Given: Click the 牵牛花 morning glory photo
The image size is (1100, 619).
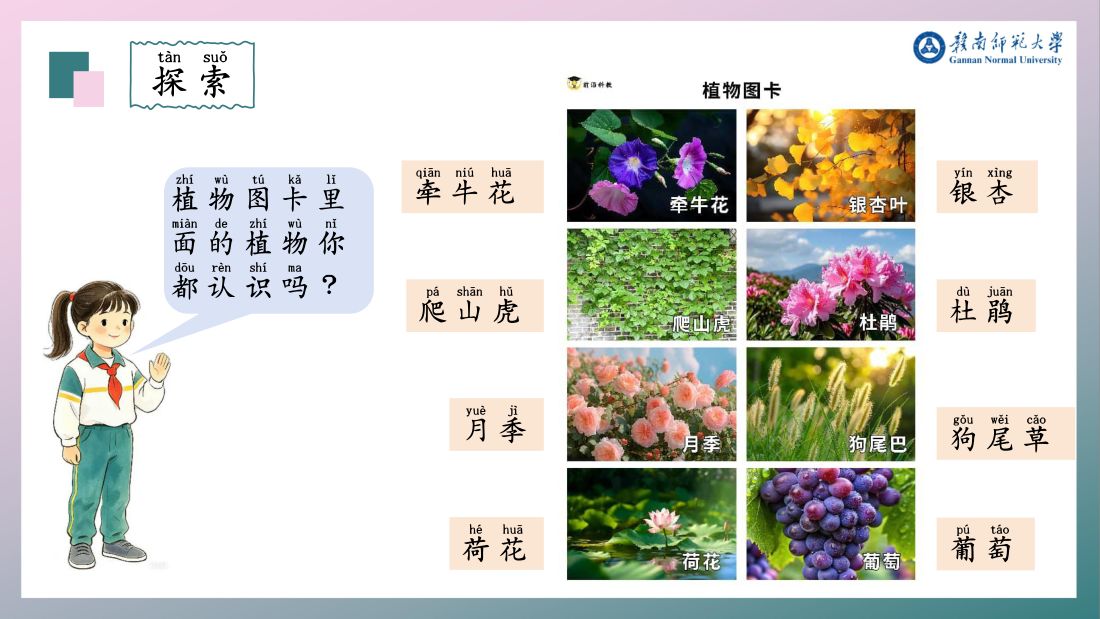Looking at the screenshot, I should (652, 166).
